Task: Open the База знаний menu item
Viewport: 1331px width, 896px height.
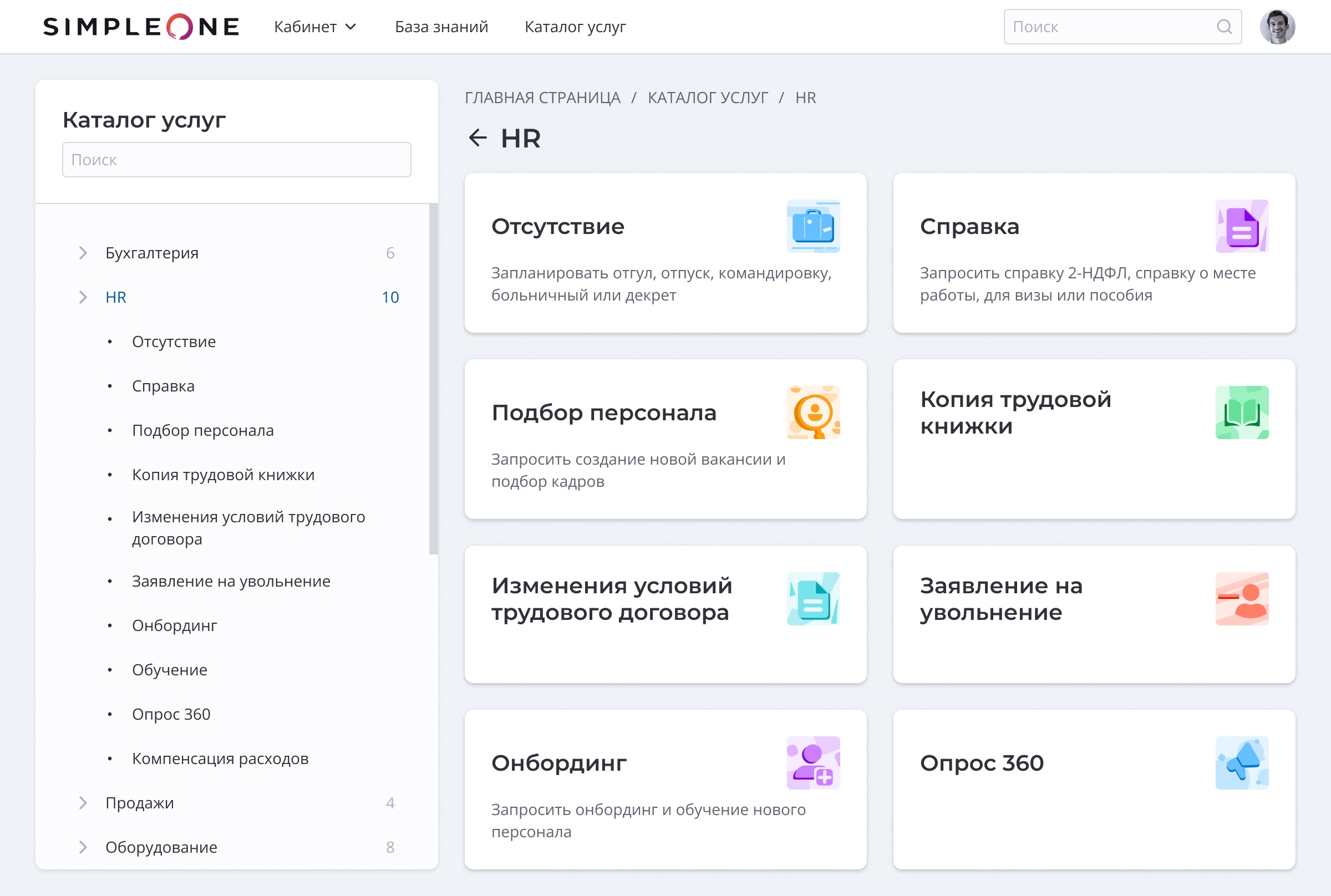Action: coord(441,27)
